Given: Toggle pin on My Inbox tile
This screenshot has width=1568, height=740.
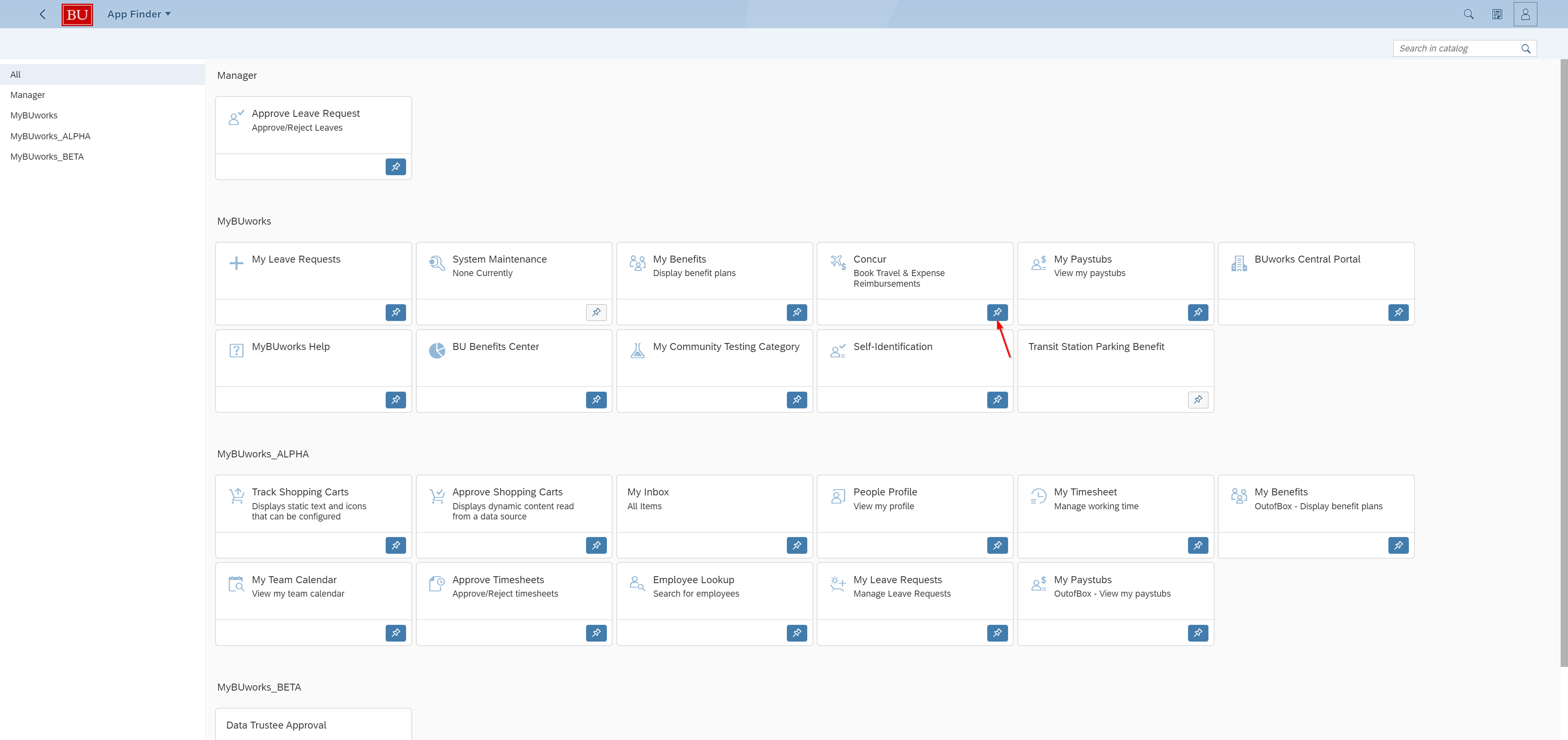Looking at the screenshot, I should [x=797, y=546].
